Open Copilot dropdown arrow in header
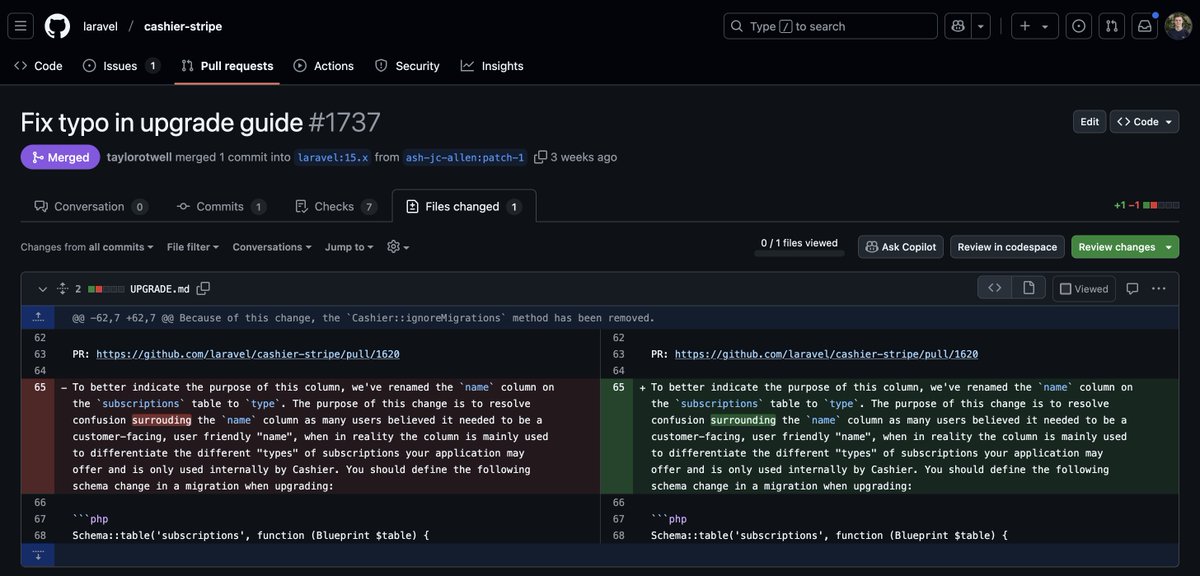The image size is (1200, 576). [x=982, y=26]
